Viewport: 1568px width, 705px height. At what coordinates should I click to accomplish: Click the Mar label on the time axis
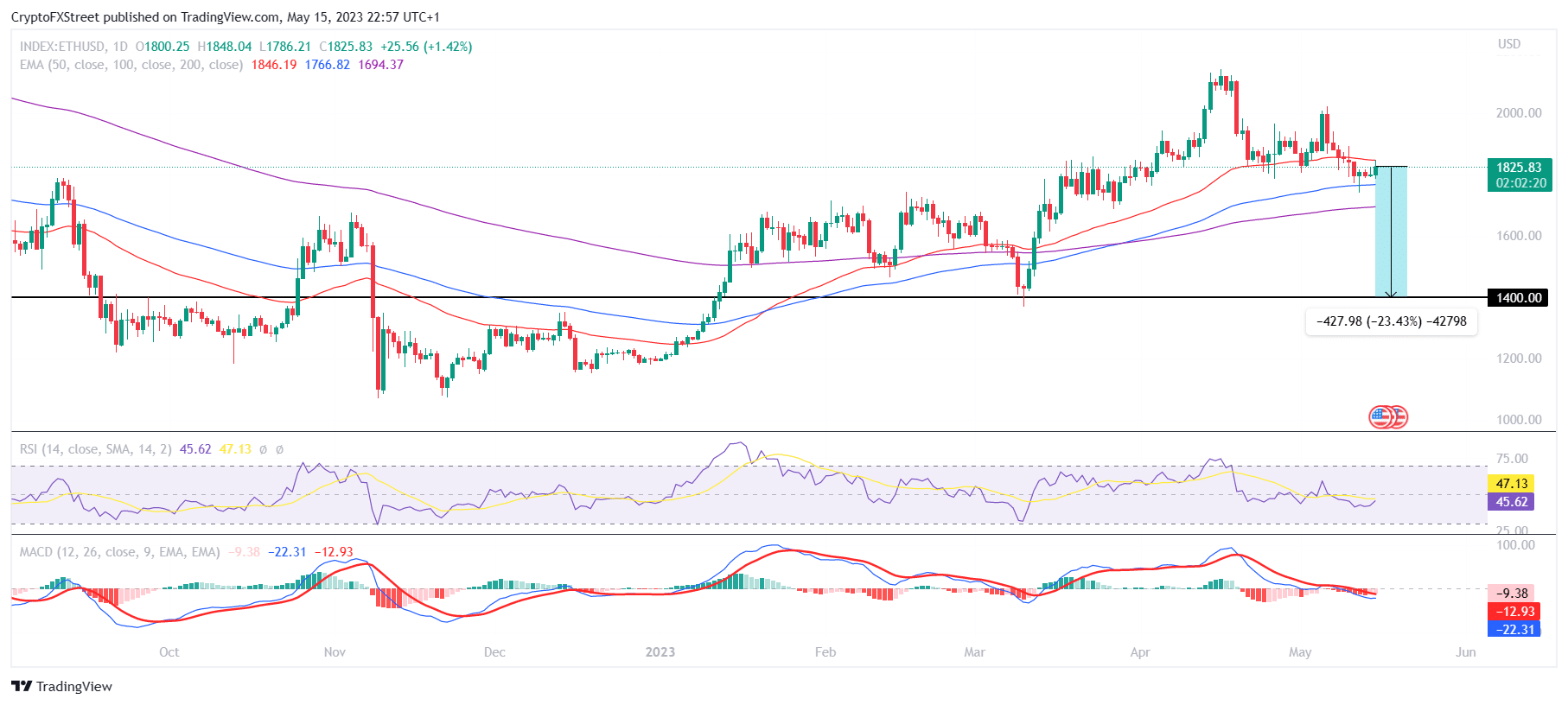pos(974,652)
